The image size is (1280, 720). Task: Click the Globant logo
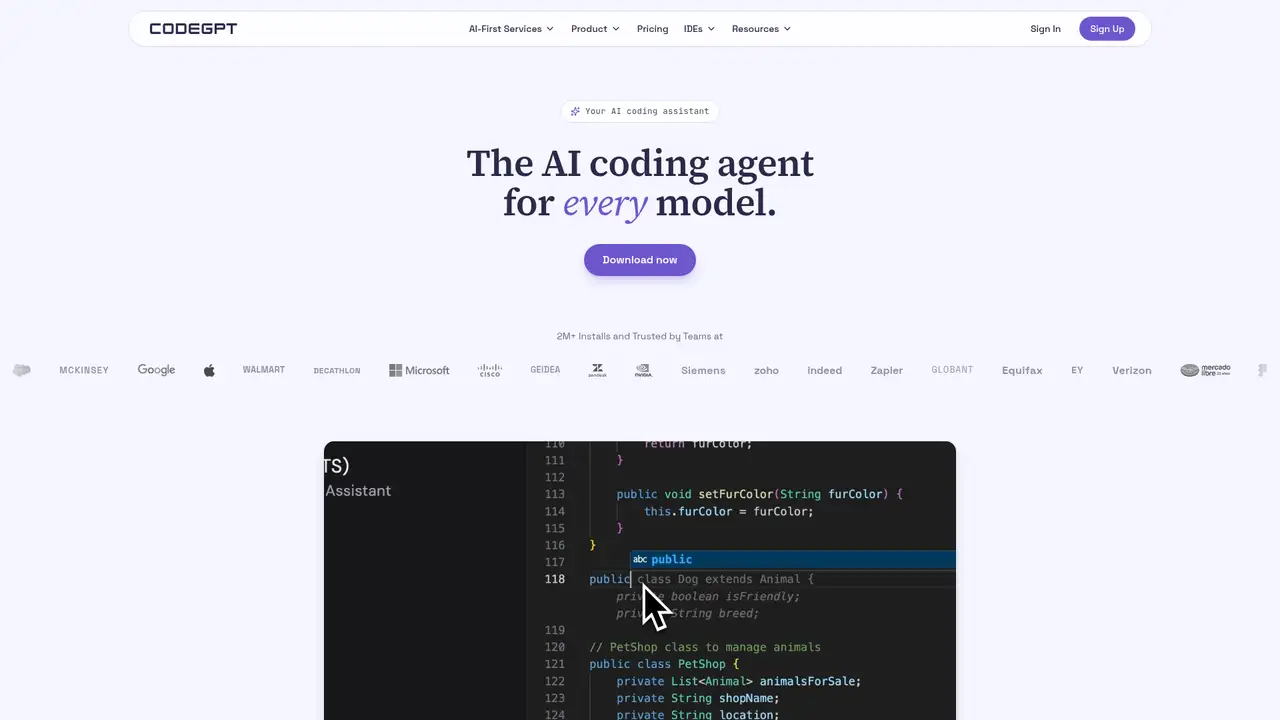(x=952, y=370)
